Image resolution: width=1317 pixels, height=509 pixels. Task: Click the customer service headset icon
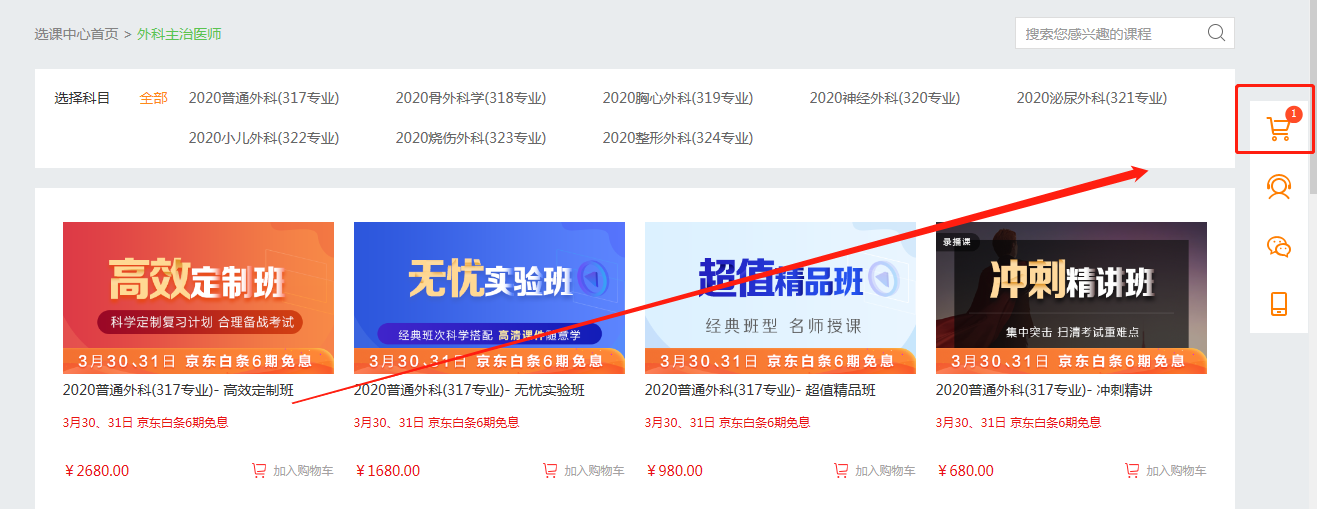(1278, 187)
